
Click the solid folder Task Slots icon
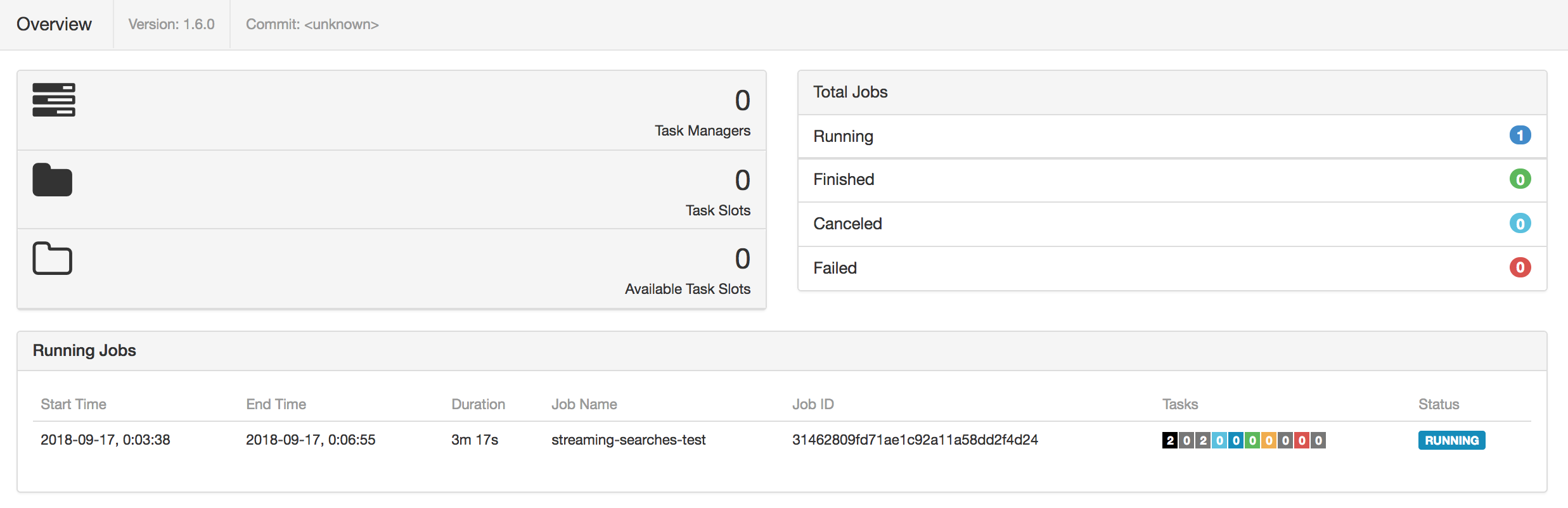(x=53, y=180)
